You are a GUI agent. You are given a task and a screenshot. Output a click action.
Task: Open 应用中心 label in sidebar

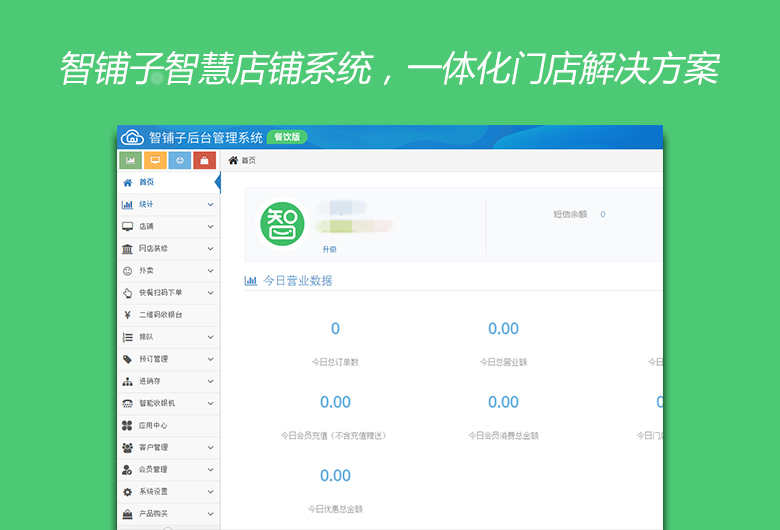(153, 425)
